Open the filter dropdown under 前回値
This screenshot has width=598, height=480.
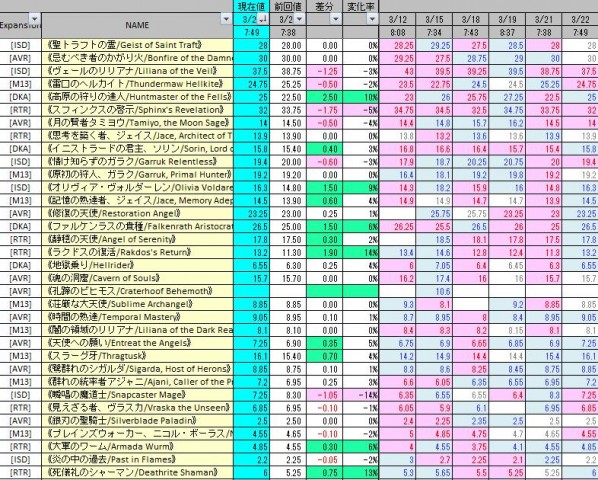click(299, 19)
